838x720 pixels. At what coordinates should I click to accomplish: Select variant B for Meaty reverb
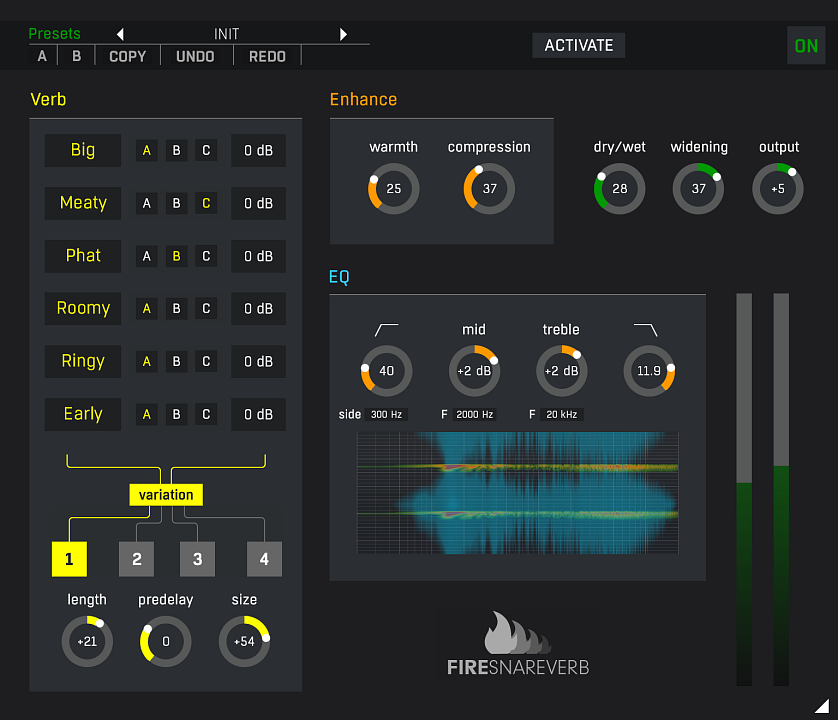coord(176,204)
